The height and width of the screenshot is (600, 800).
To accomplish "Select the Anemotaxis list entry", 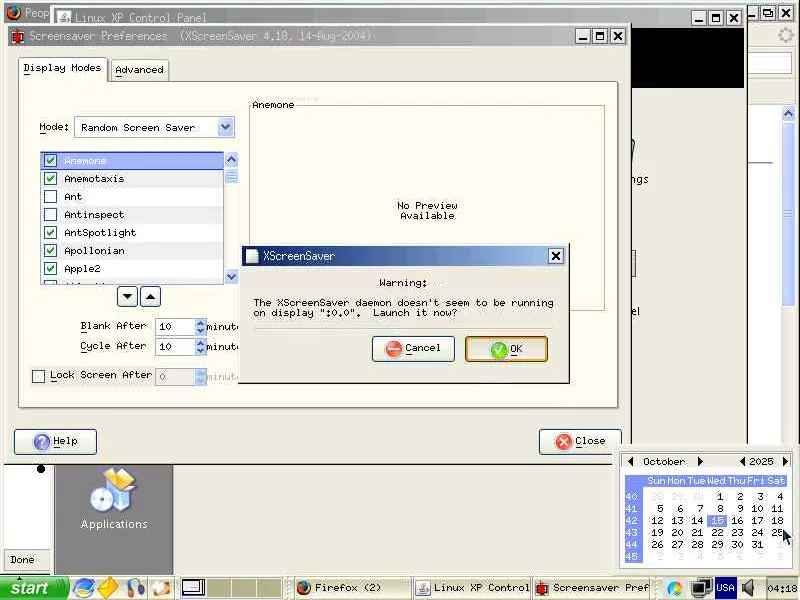I will (132, 179).
